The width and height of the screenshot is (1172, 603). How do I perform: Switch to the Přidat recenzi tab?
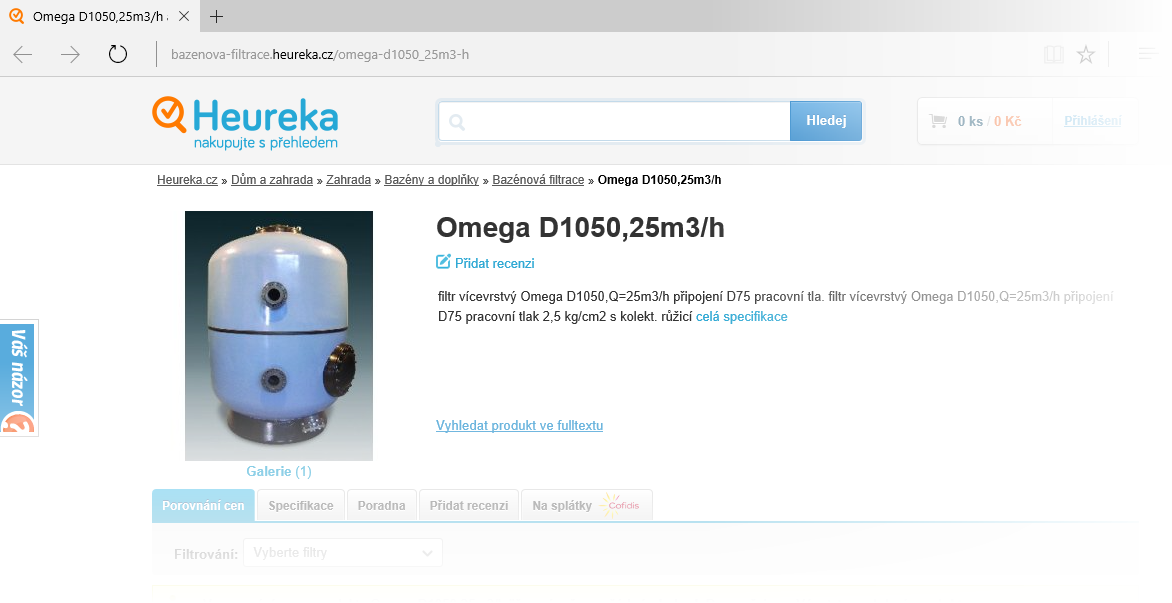[469, 506]
